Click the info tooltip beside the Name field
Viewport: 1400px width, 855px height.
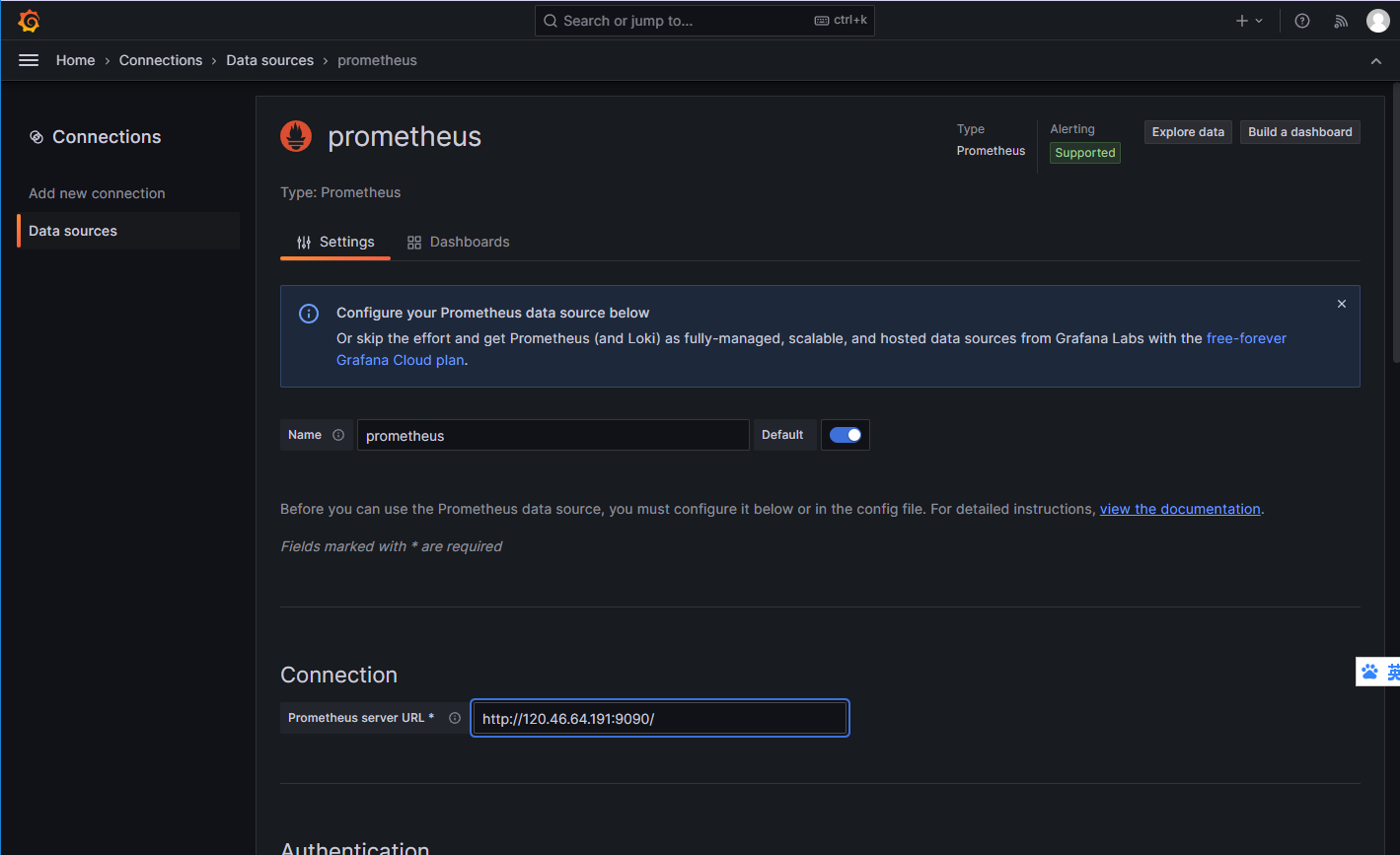(x=339, y=434)
